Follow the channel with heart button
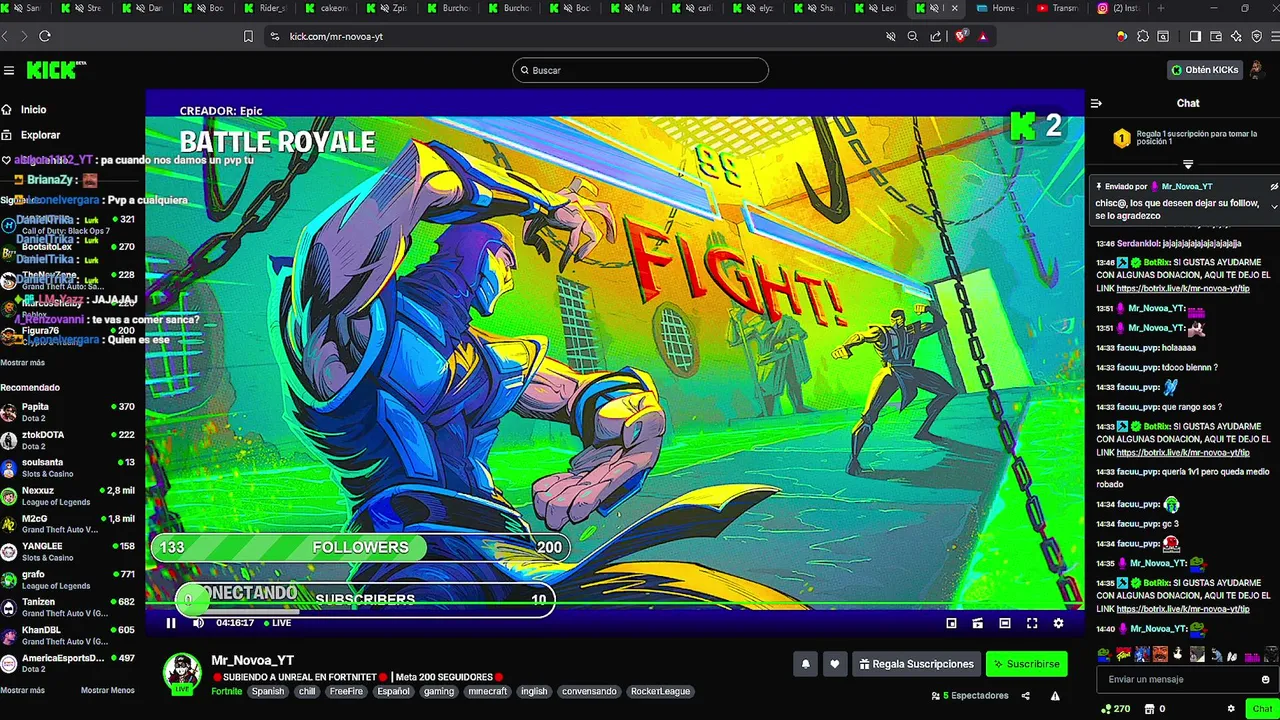The height and width of the screenshot is (720, 1280). pyautogui.click(x=835, y=664)
